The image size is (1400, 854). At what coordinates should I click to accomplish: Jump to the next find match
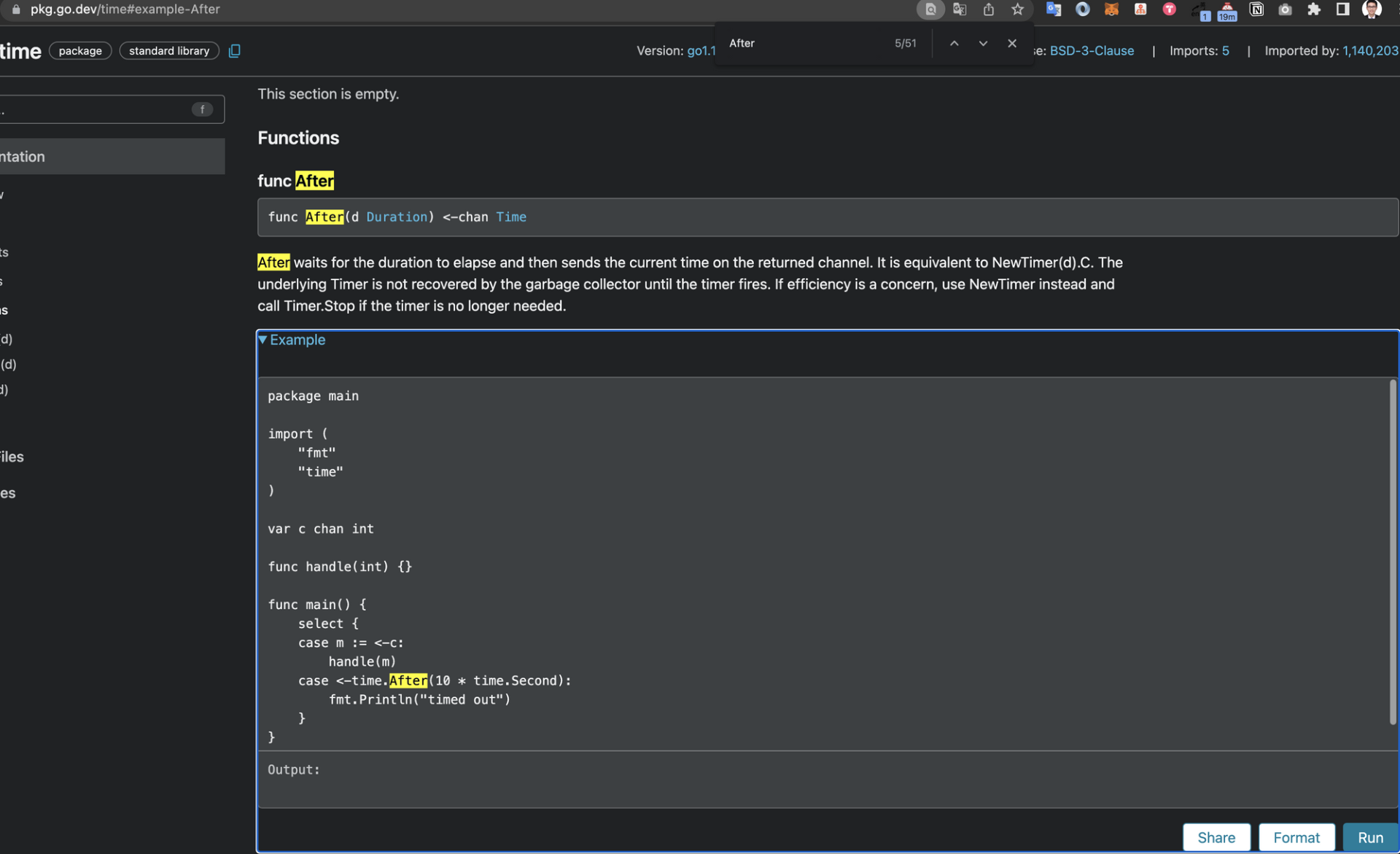pyautogui.click(x=983, y=44)
